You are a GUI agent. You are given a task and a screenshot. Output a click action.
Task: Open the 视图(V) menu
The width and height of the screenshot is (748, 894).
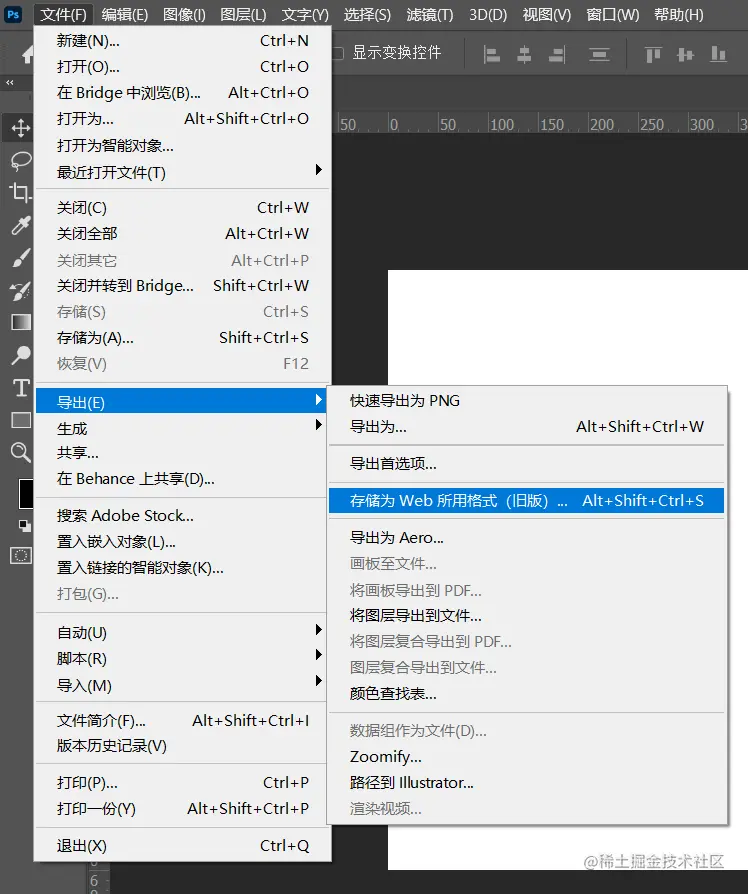coord(547,14)
